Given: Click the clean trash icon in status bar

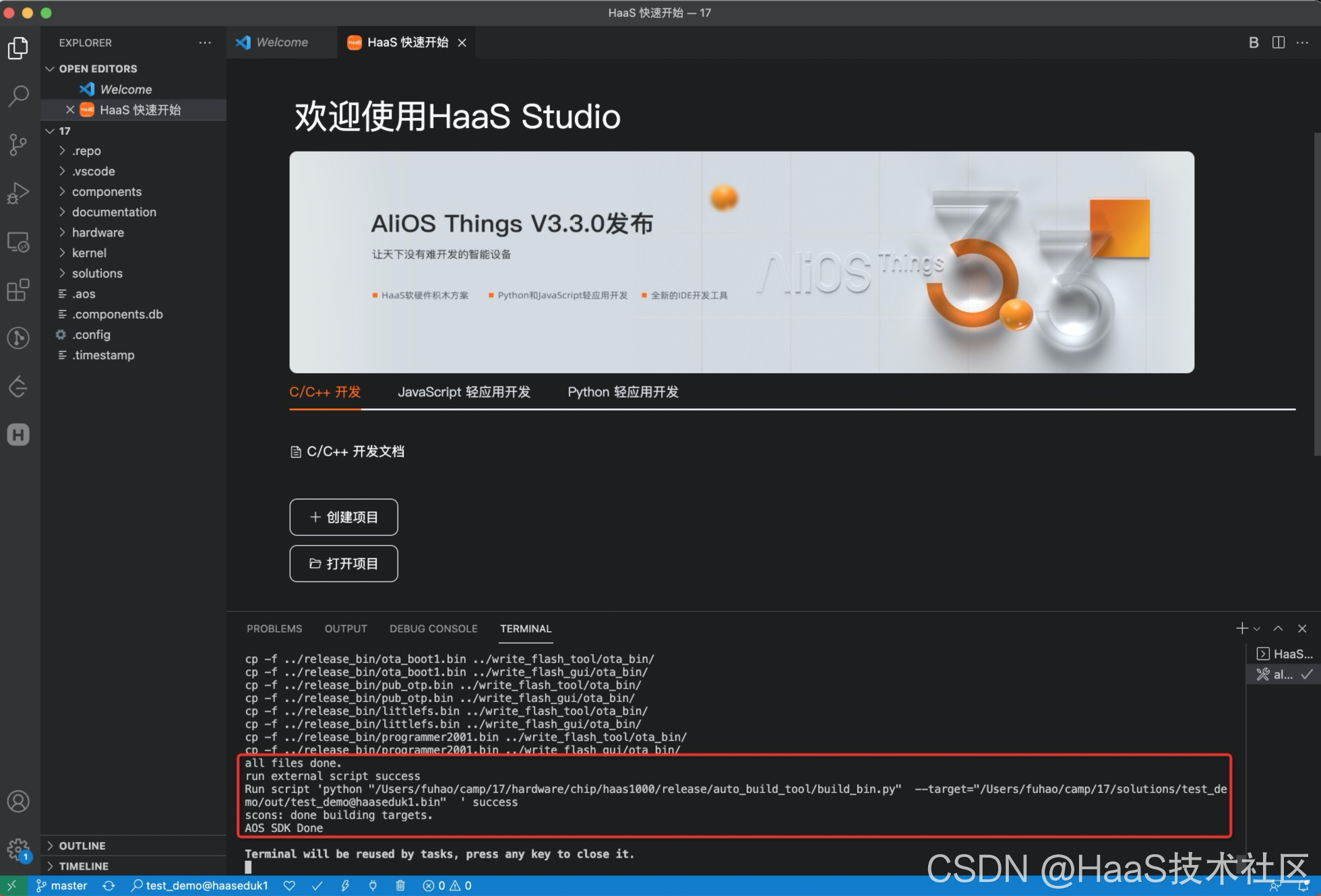Looking at the screenshot, I should click(400, 885).
